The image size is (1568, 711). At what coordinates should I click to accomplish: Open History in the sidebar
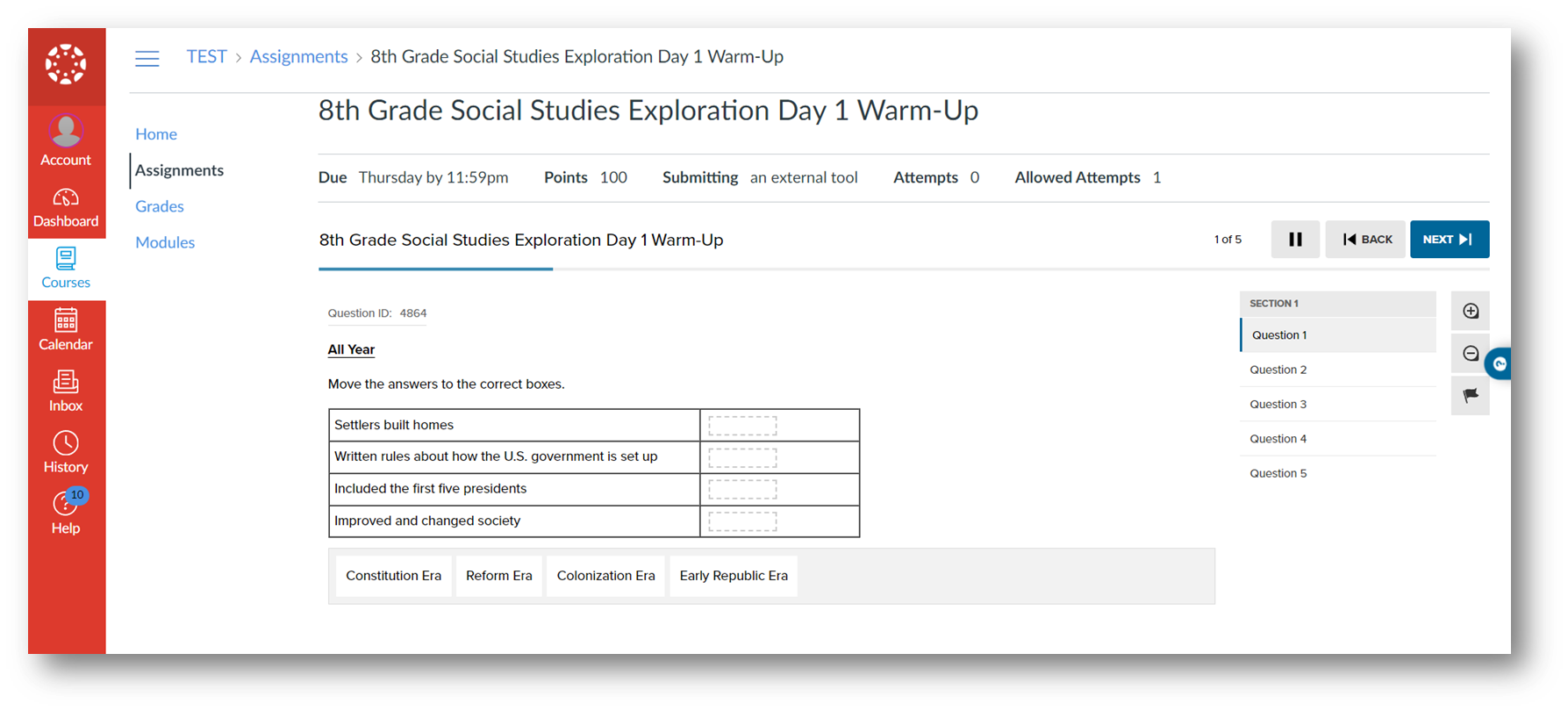[x=66, y=453]
